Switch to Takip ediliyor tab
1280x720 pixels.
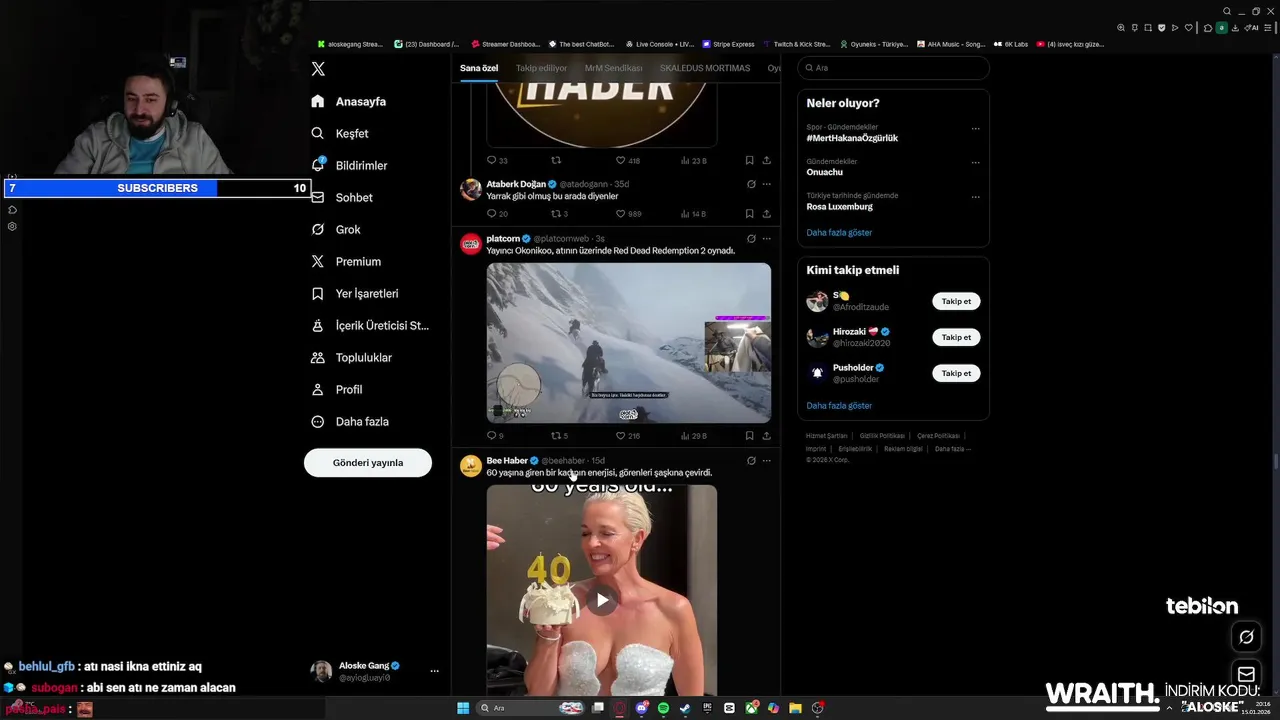pos(541,68)
